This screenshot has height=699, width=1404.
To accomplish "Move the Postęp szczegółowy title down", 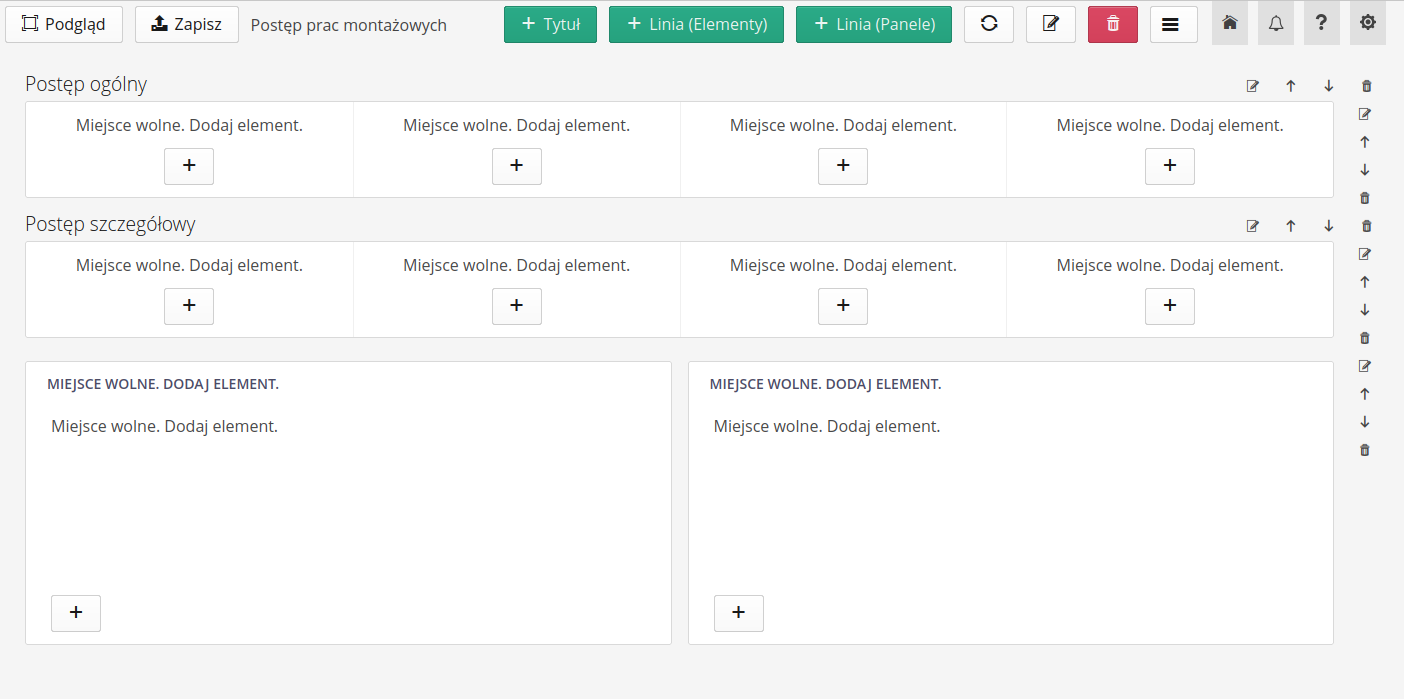I will tap(1329, 226).
